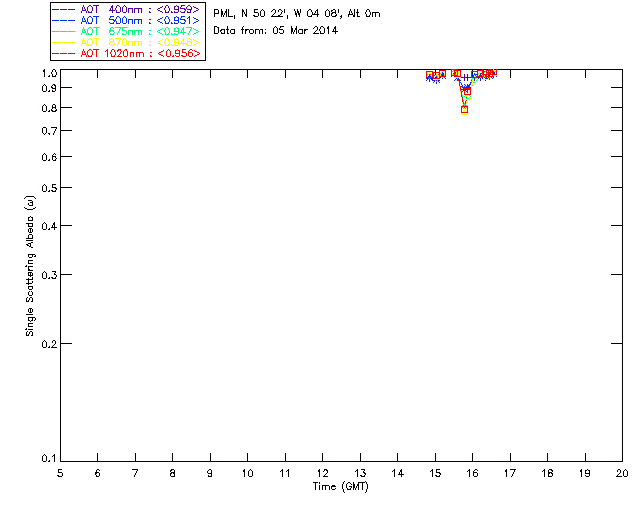
Task: Click y-axis tick label 0.7
Action: pos(49,131)
